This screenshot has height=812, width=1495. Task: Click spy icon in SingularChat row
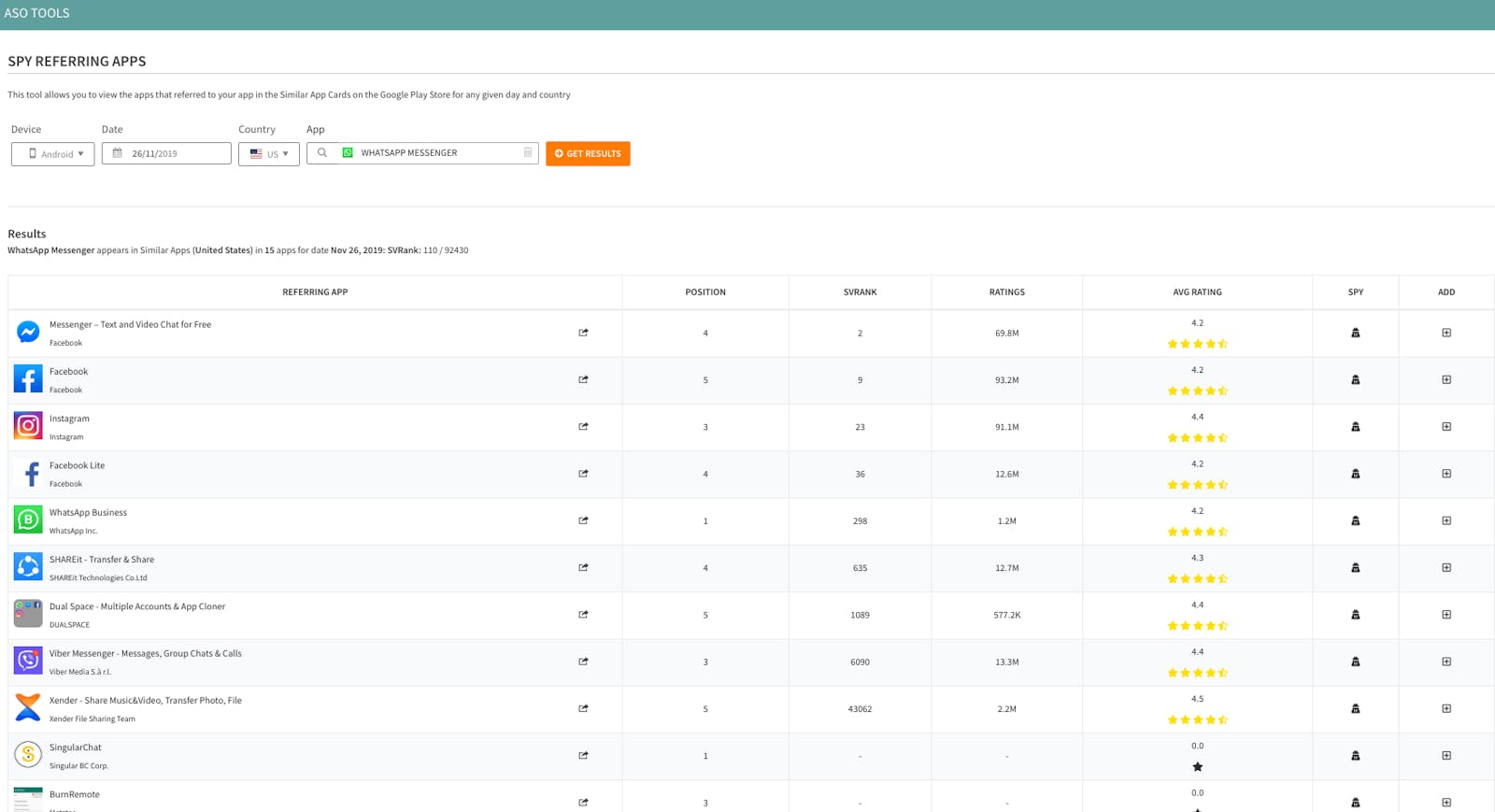click(1356, 756)
